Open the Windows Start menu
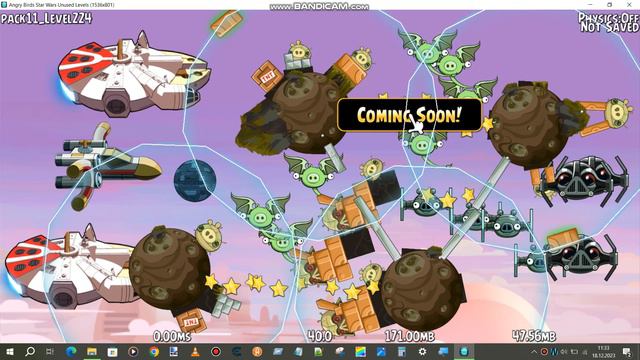This screenshot has height=360, width=640. coord(9,351)
